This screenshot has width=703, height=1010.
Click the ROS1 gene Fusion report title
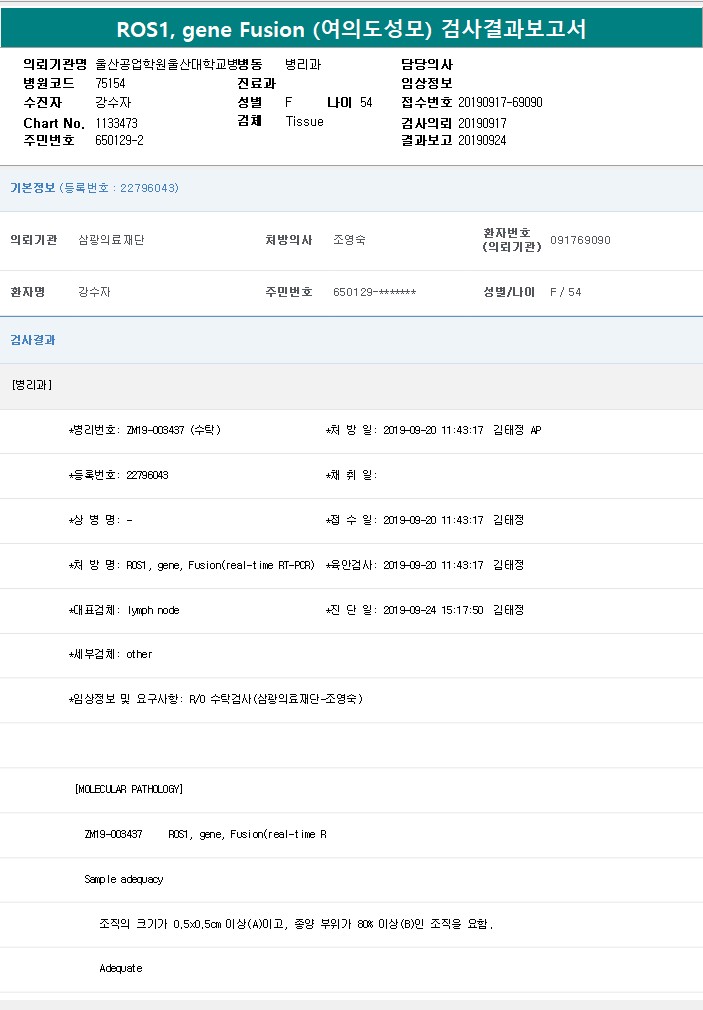coord(351,29)
